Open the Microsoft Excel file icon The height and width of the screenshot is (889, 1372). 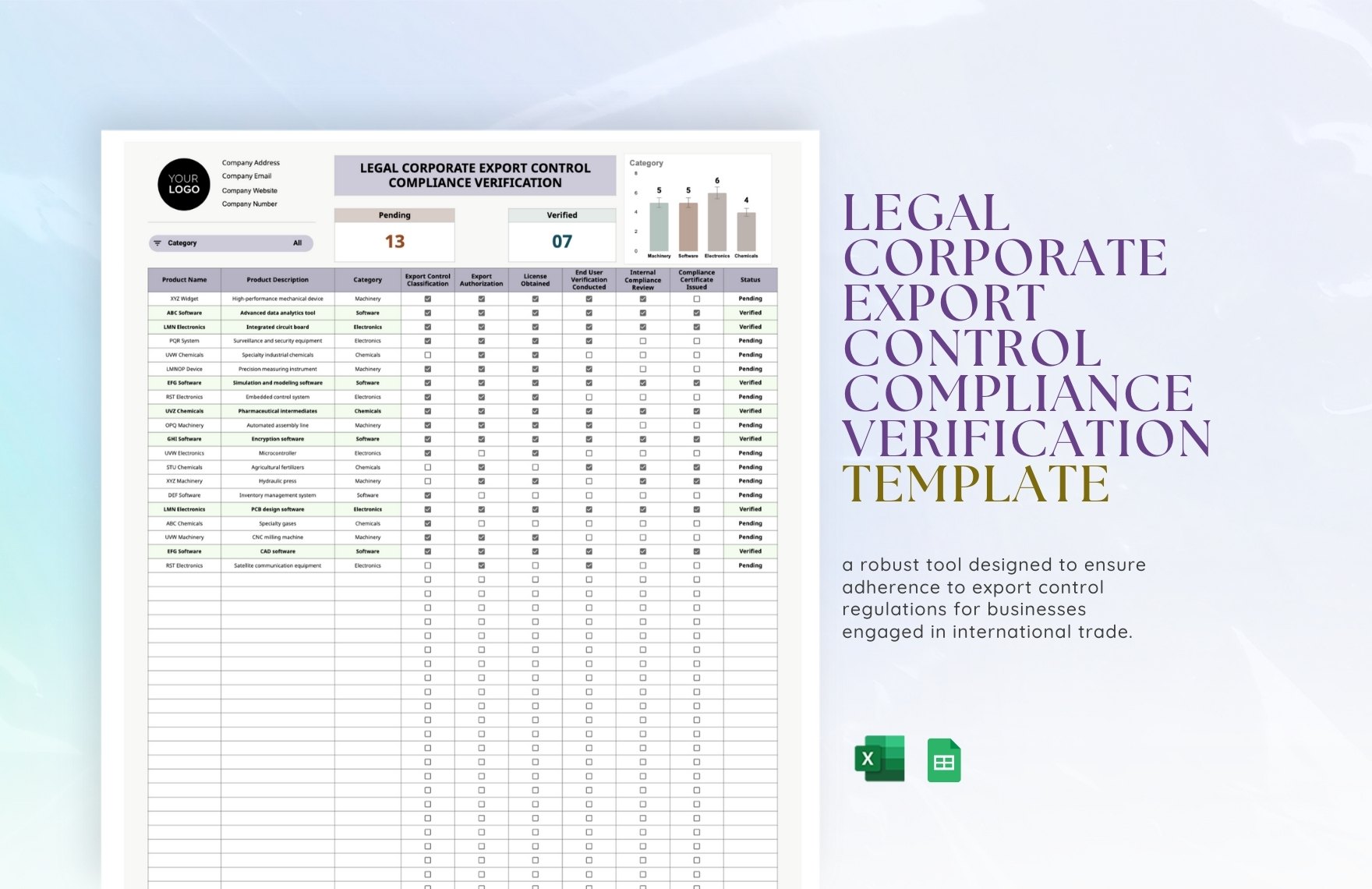[x=880, y=759]
